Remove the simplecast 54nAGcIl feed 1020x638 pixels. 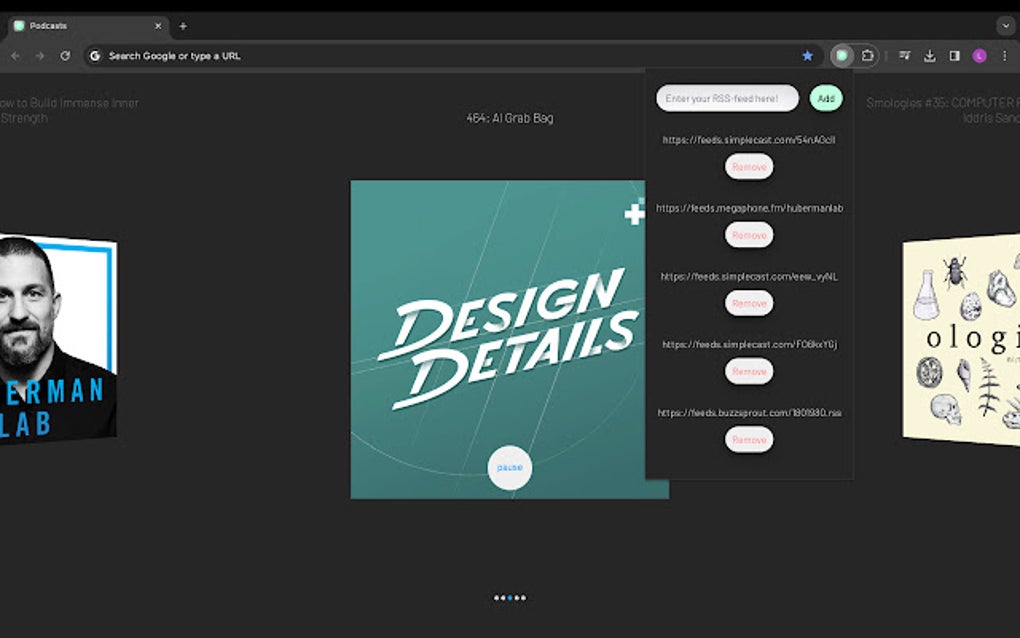(x=749, y=167)
